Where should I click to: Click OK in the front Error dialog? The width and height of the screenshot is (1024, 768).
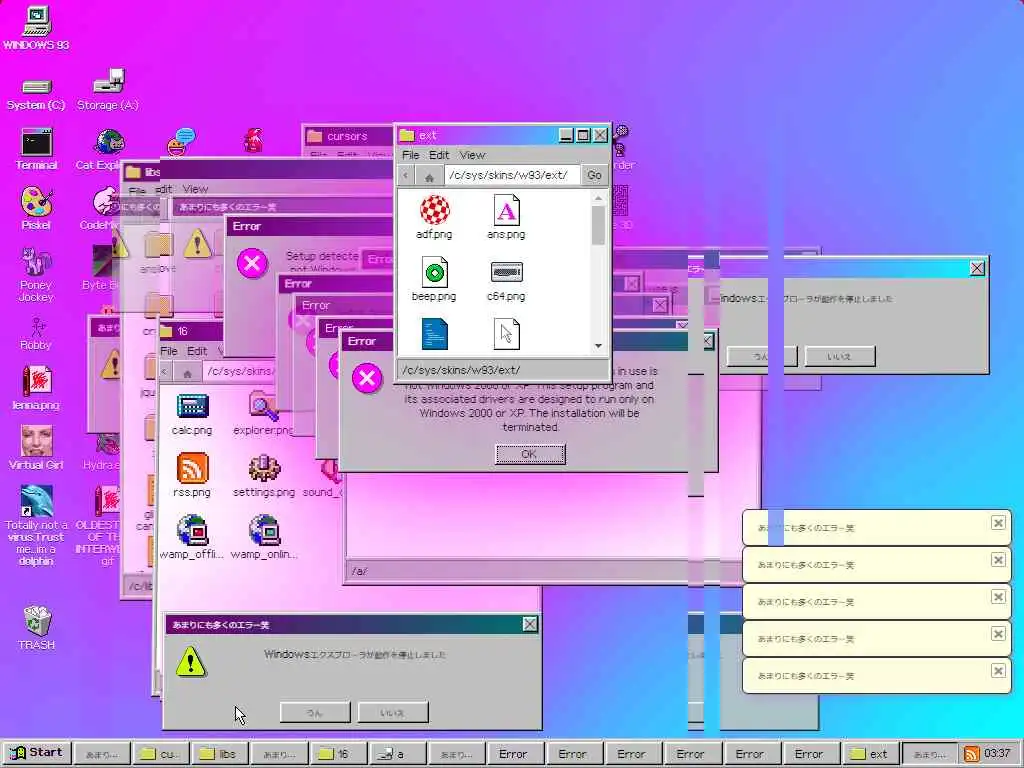[x=530, y=454]
